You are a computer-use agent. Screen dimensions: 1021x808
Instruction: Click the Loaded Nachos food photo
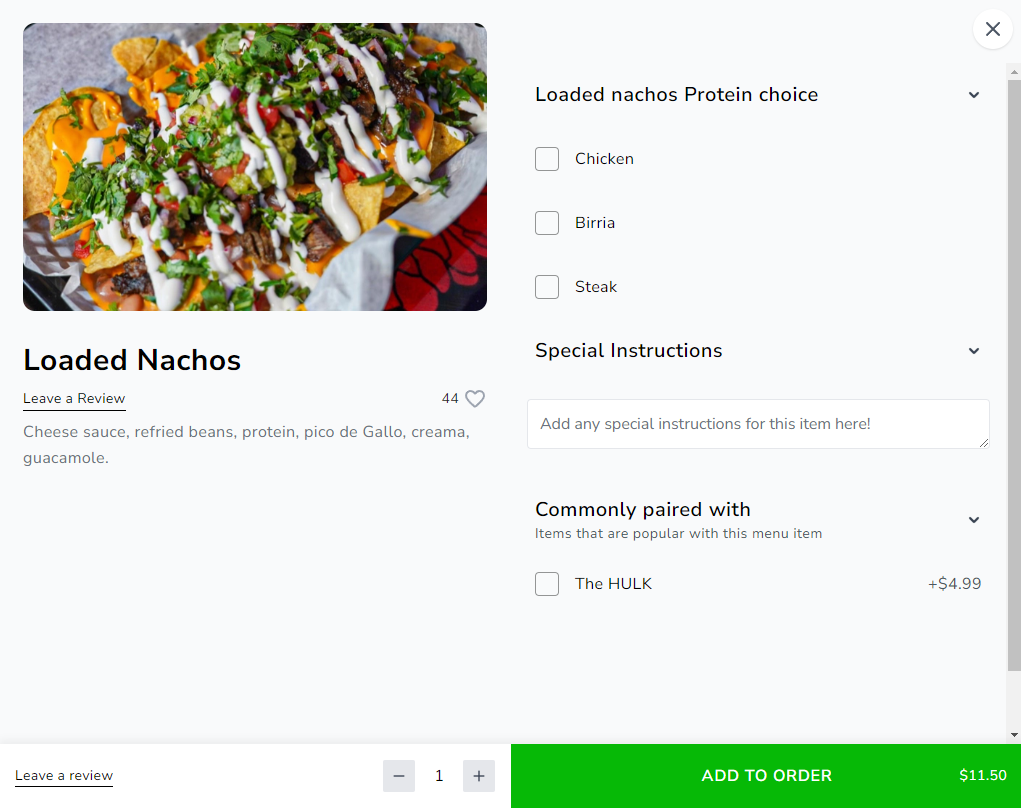pos(255,167)
